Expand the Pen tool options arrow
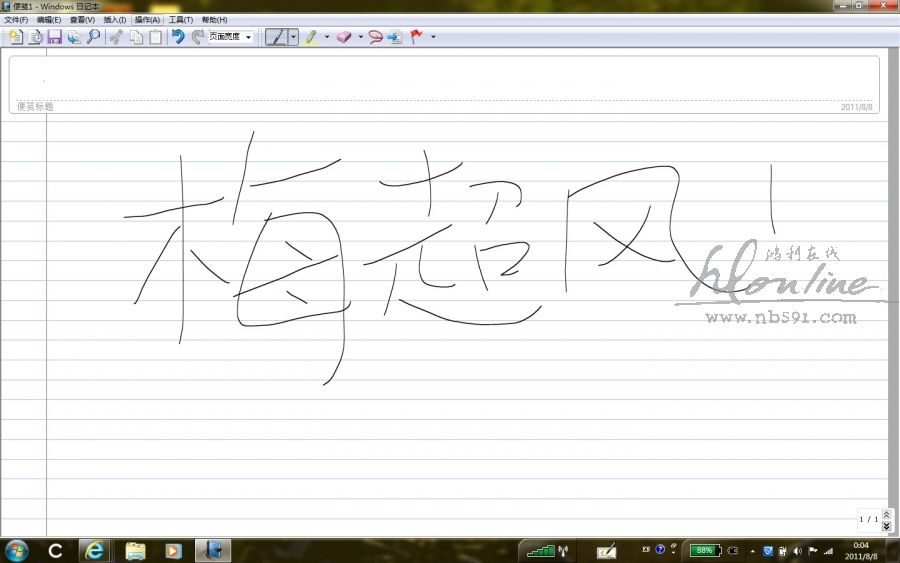 [x=293, y=37]
